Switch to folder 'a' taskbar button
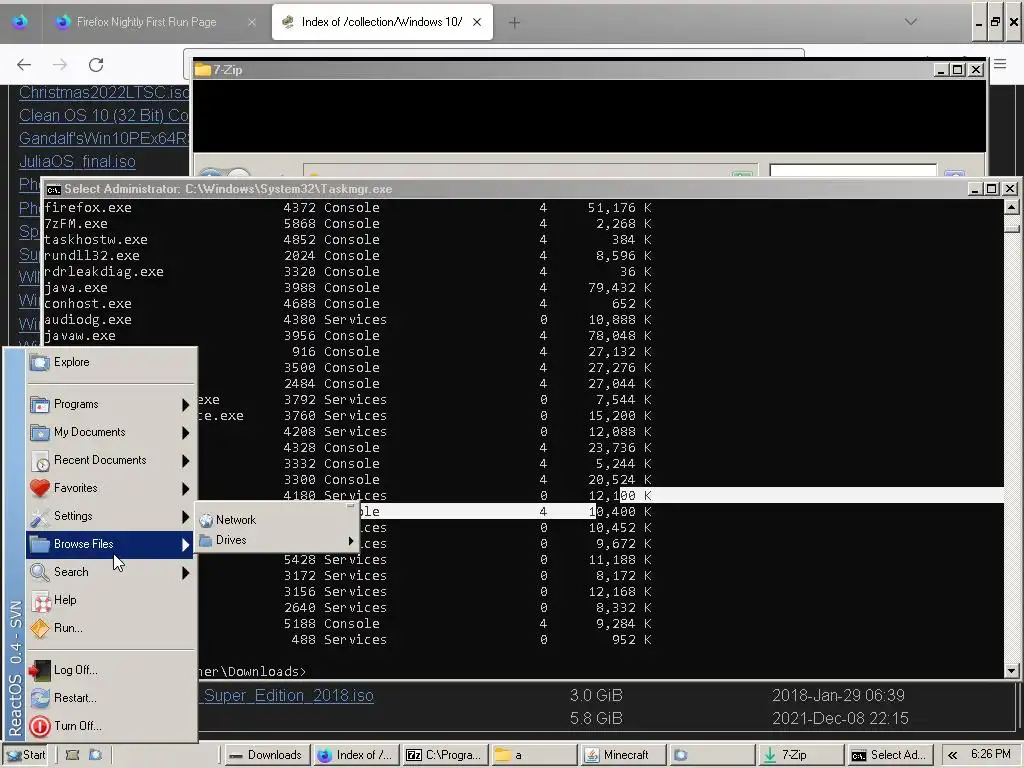The image size is (1024, 768). click(534, 755)
